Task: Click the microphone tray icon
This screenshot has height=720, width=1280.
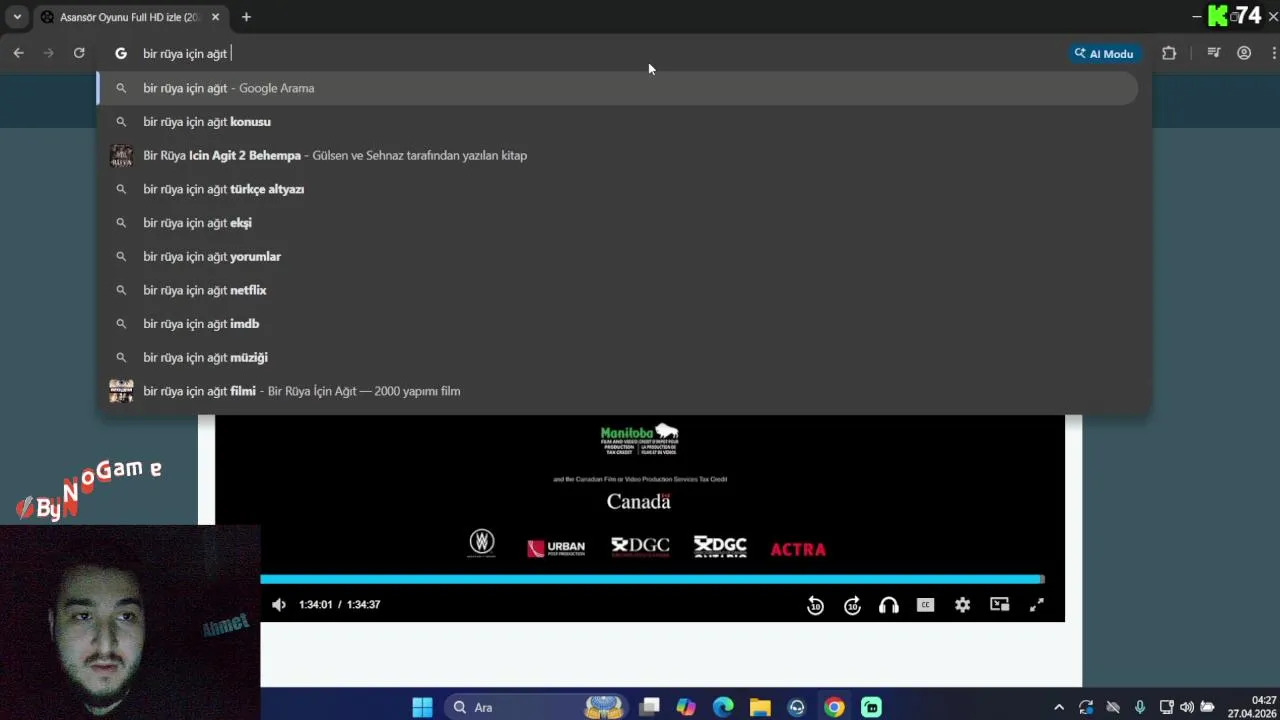Action: point(1140,707)
